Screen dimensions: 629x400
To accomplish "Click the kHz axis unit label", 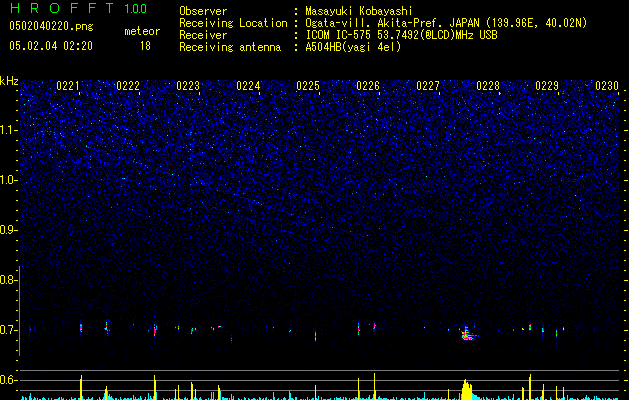I will pos(9,81).
